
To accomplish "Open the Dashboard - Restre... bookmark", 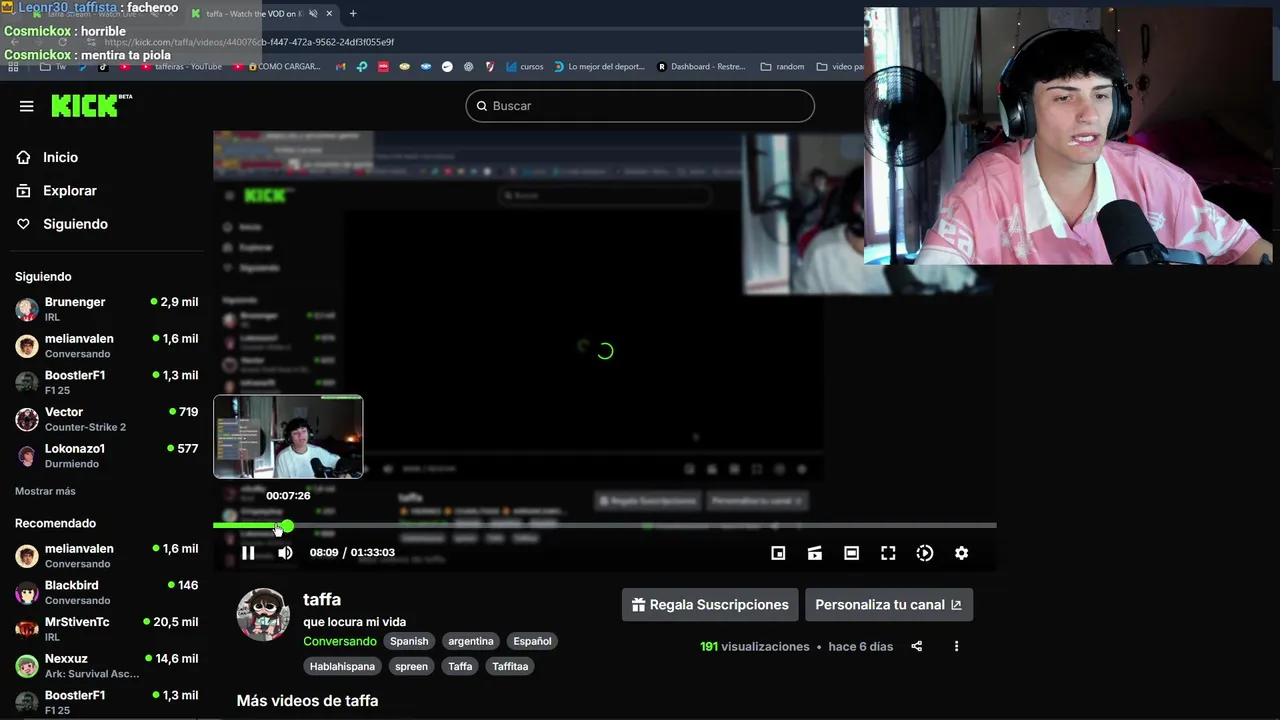I will [x=701, y=67].
